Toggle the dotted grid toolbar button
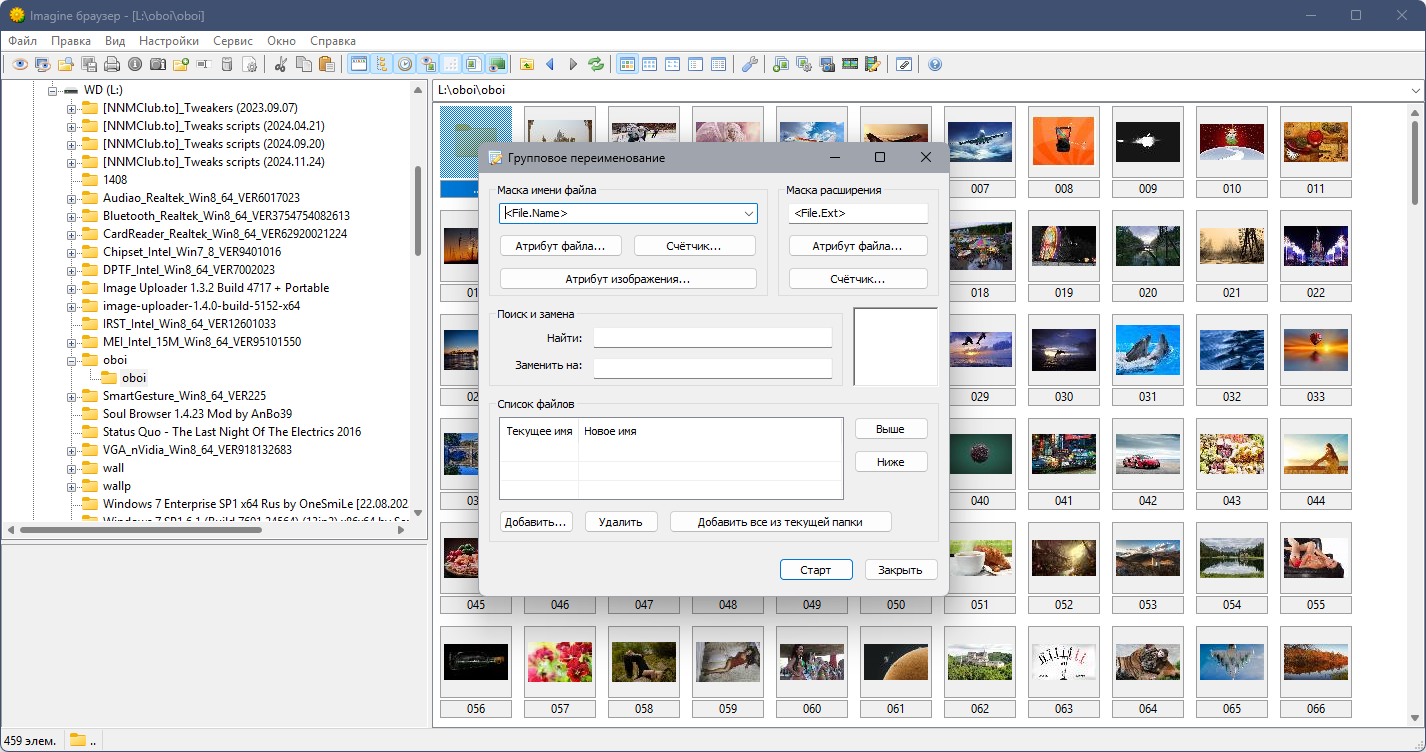 coord(450,64)
